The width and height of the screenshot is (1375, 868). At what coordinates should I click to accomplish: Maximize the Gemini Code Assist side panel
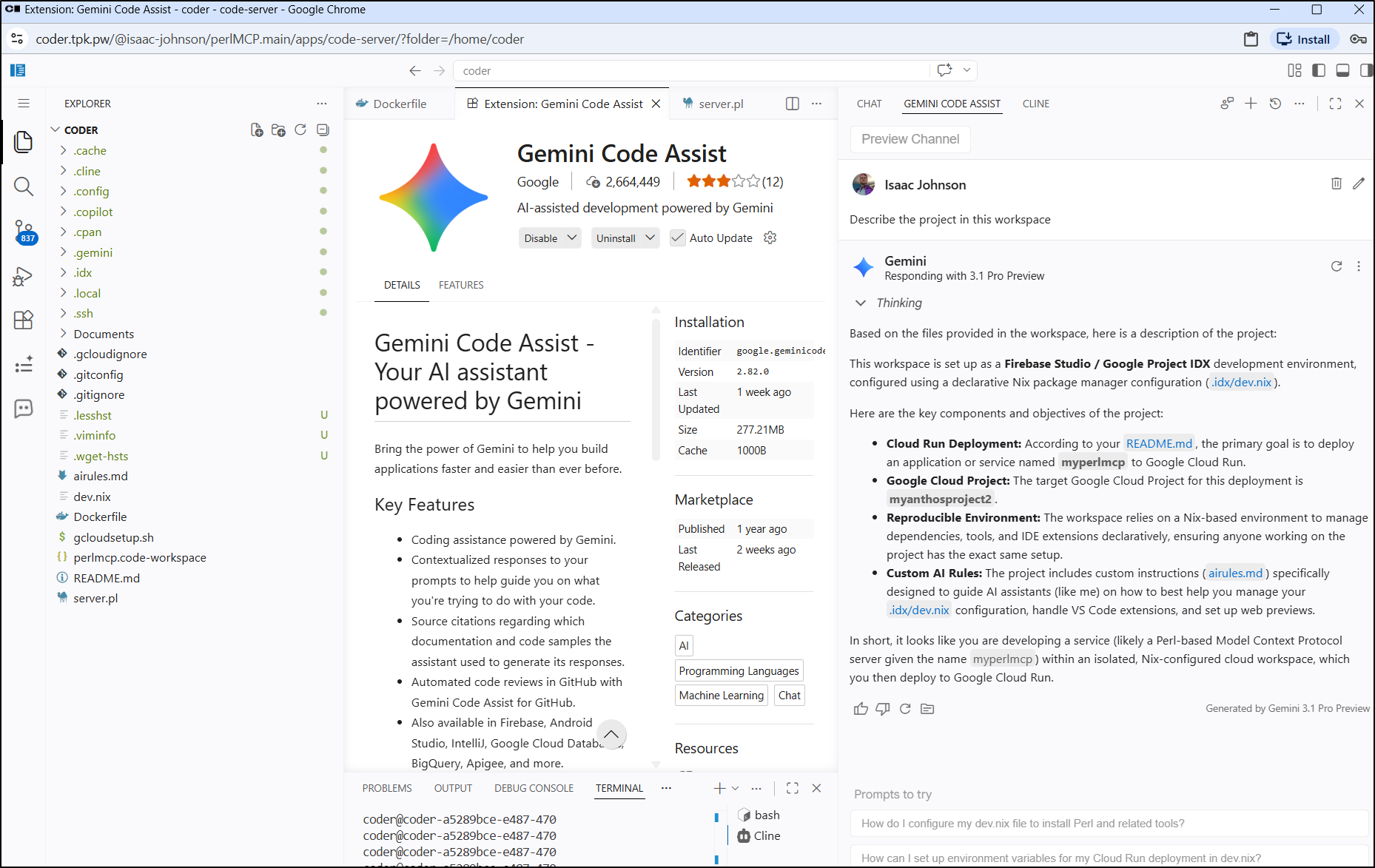pos(1336,104)
